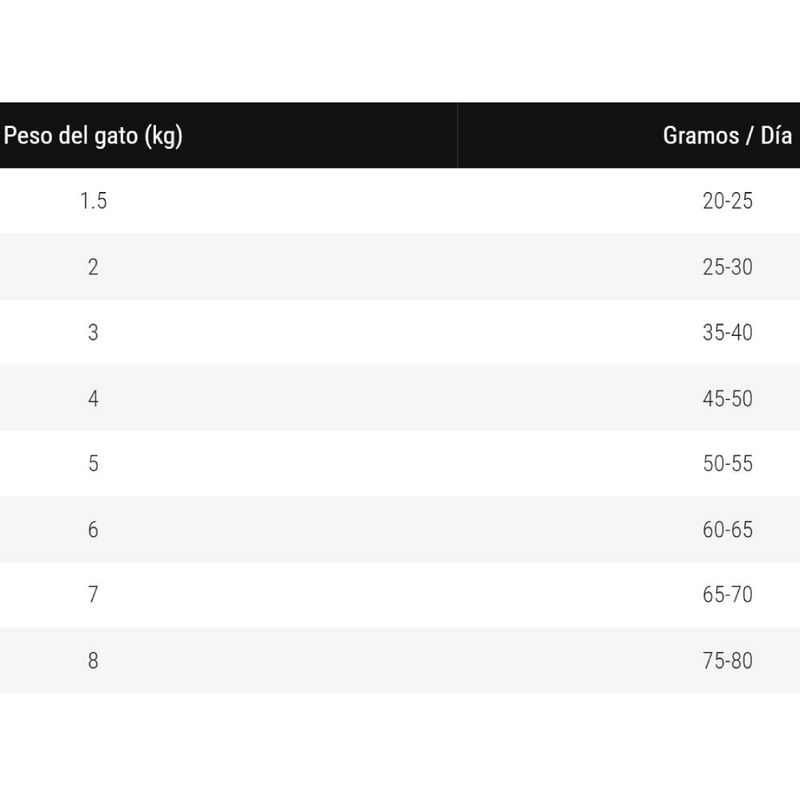This screenshot has height=800, width=800.
Task: Select the 45-50 grams value
Action: tap(728, 398)
